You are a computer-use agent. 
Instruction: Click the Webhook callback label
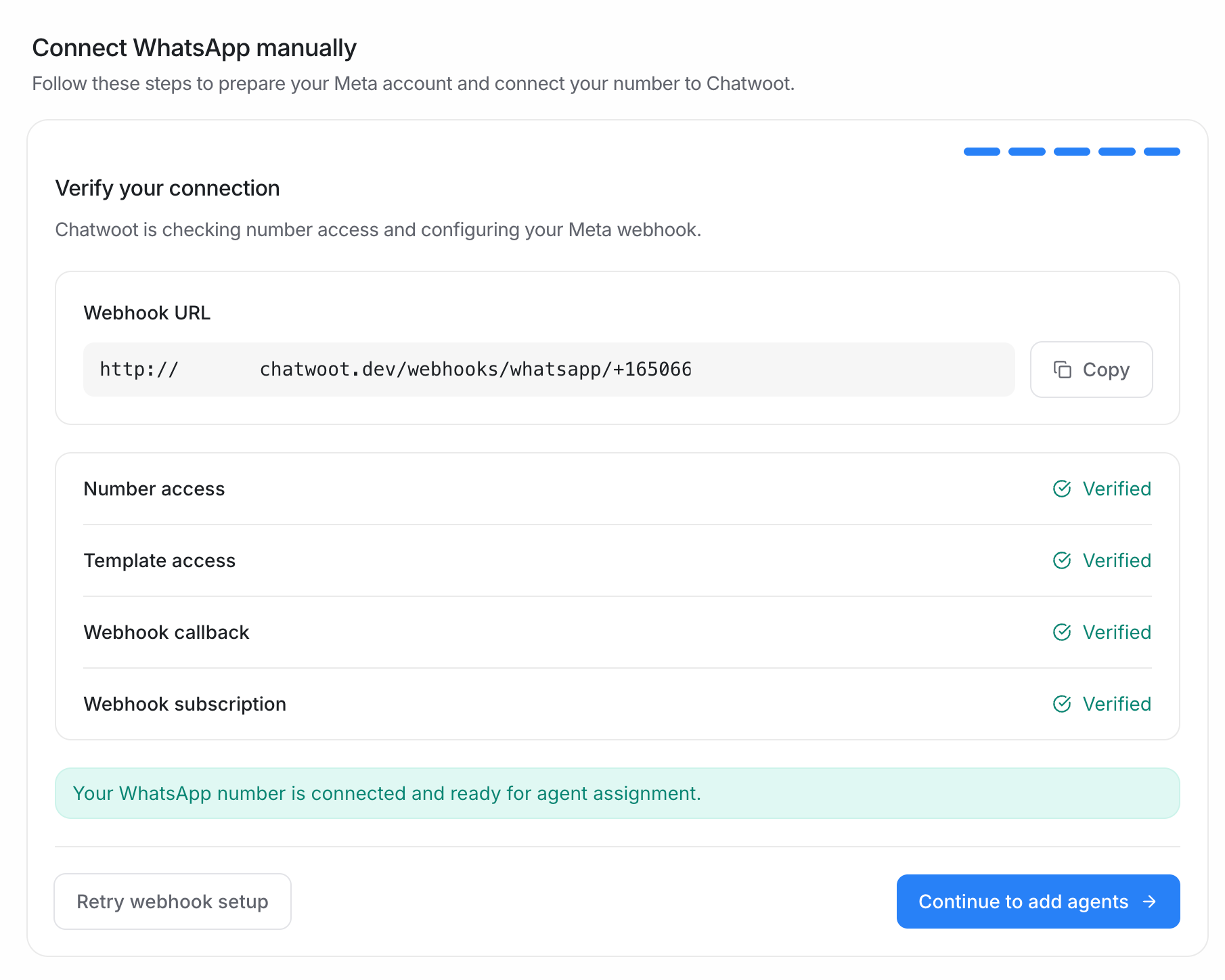(x=166, y=632)
